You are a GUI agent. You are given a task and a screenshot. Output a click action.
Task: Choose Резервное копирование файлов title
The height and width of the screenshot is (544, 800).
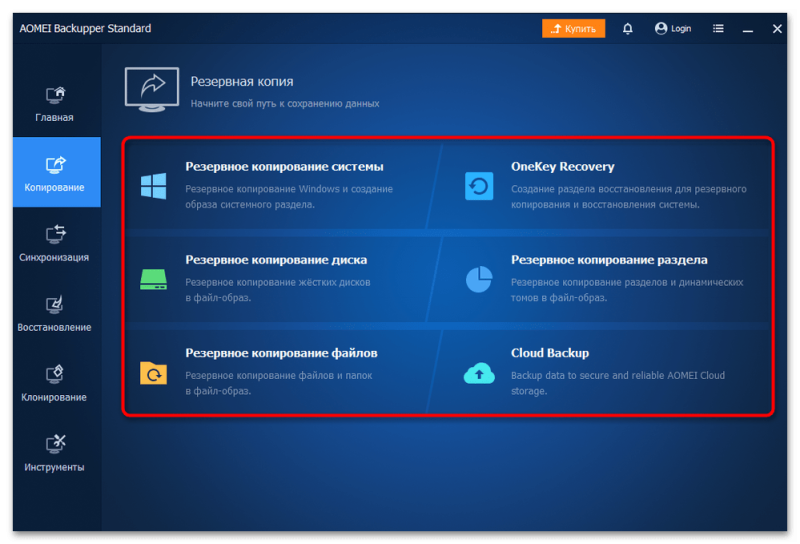point(281,353)
